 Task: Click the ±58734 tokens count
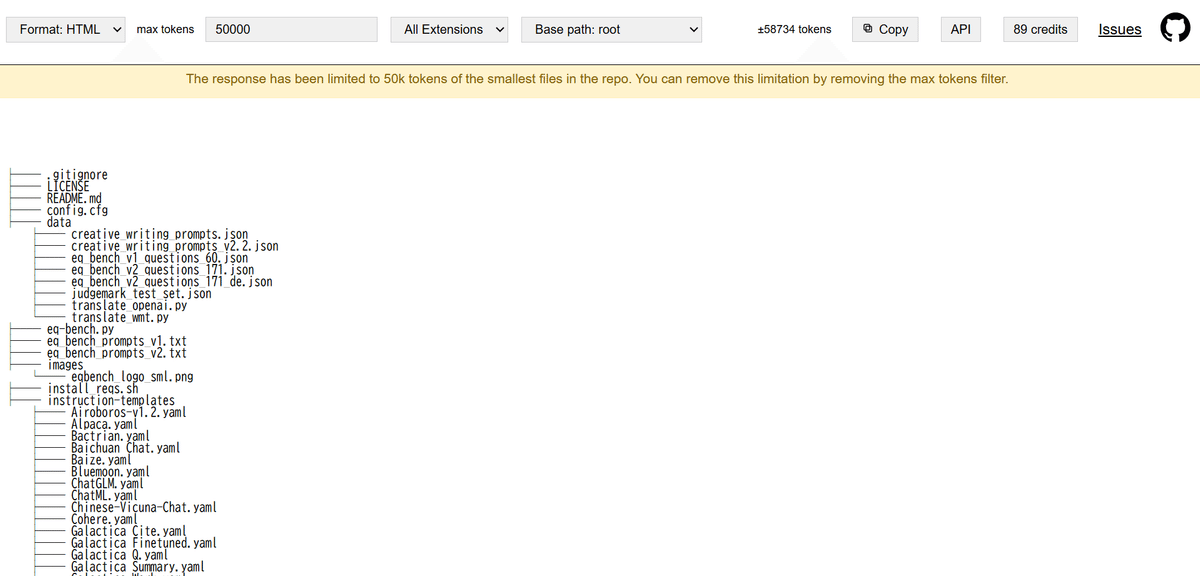pos(795,29)
